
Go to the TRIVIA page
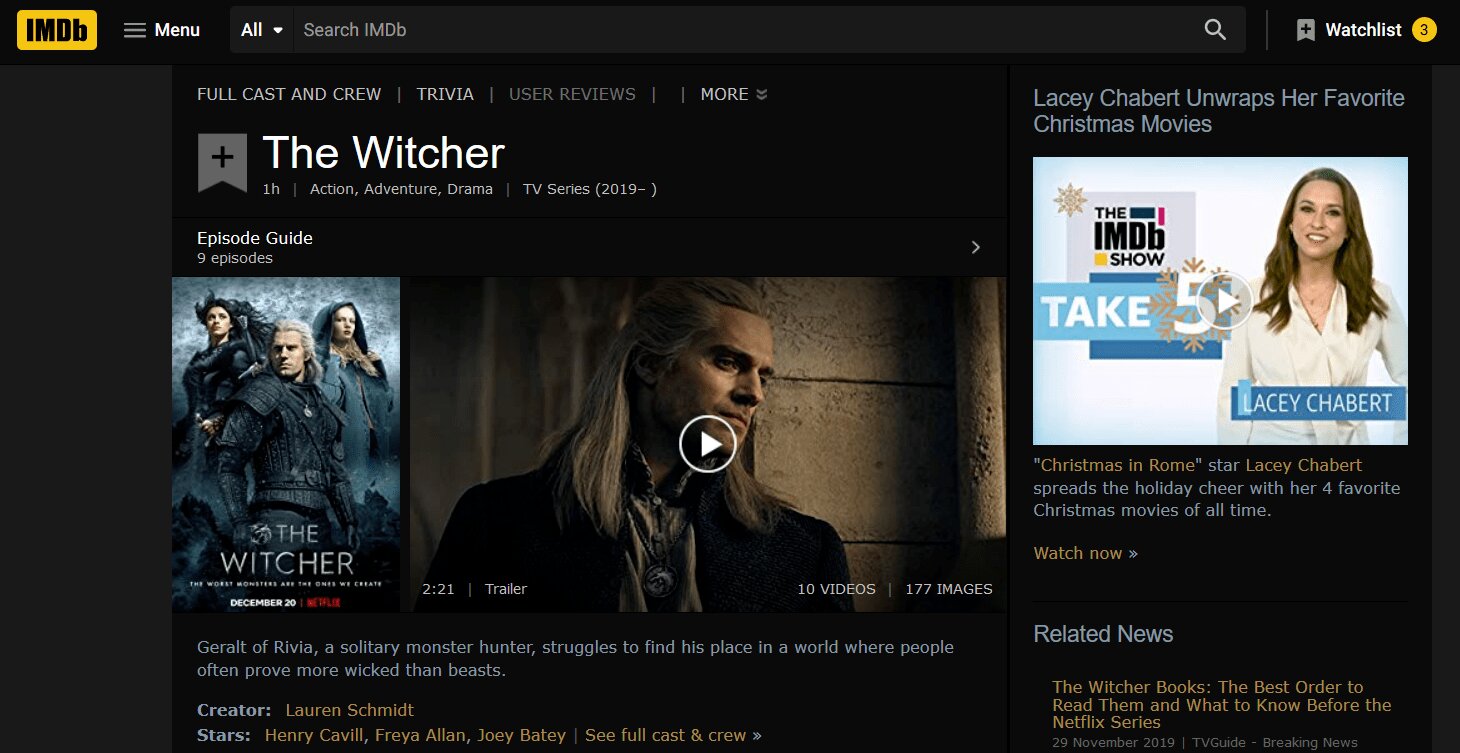pyautogui.click(x=445, y=93)
